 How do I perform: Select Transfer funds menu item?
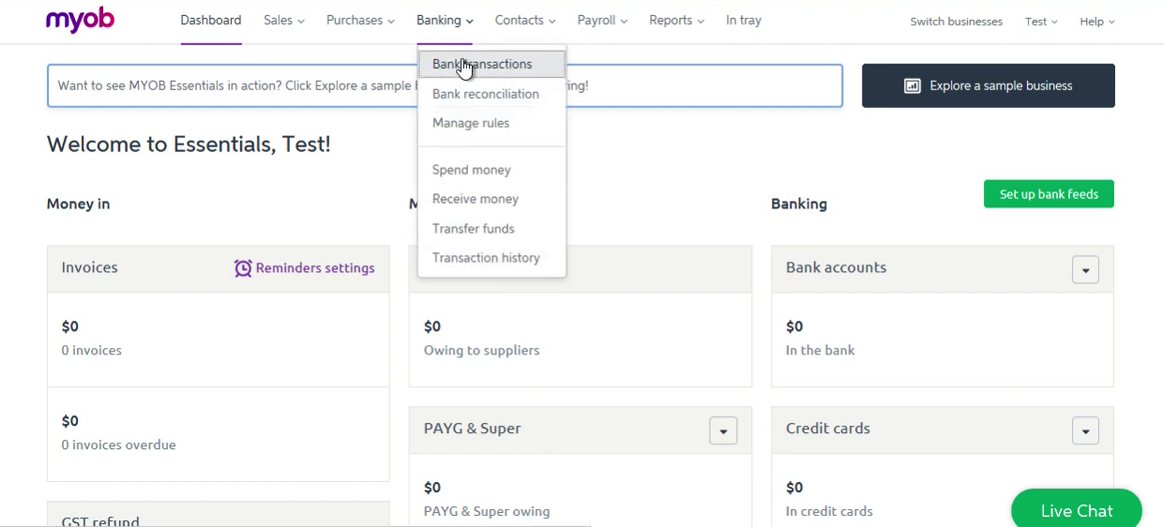coord(491,229)
